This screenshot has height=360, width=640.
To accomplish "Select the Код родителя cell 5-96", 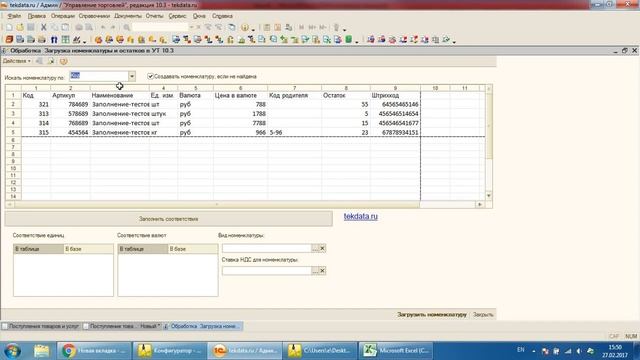I will (x=294, y=133).
